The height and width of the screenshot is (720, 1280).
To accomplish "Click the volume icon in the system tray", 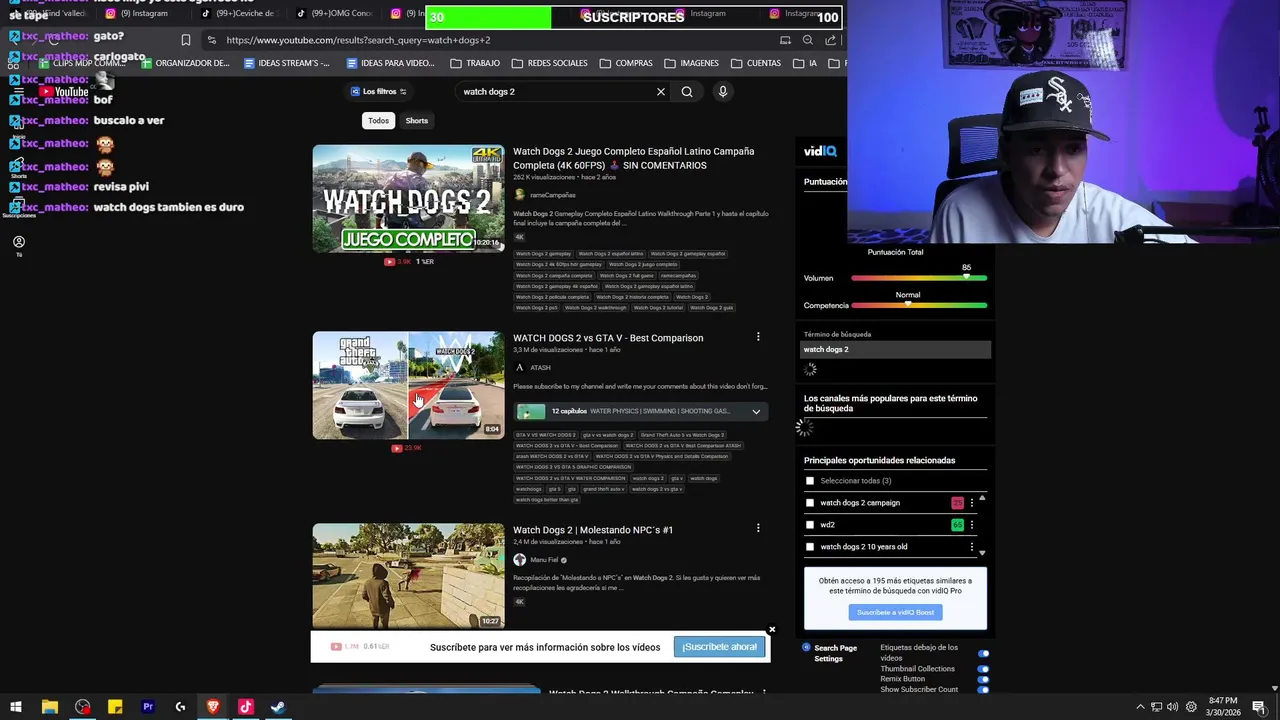I will [x=1173, y=707].
